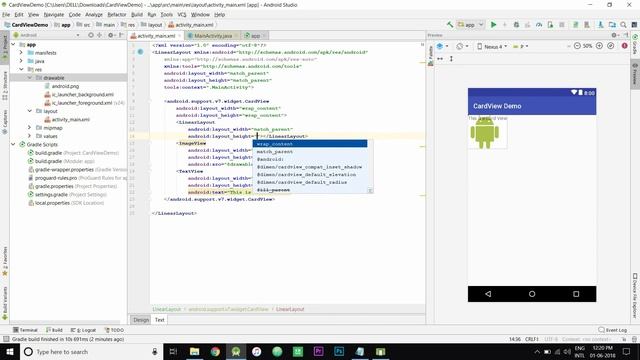This screenshot has width=640, height=360.
Task: Click the Debug app bug icon
Action: (516, 24)
